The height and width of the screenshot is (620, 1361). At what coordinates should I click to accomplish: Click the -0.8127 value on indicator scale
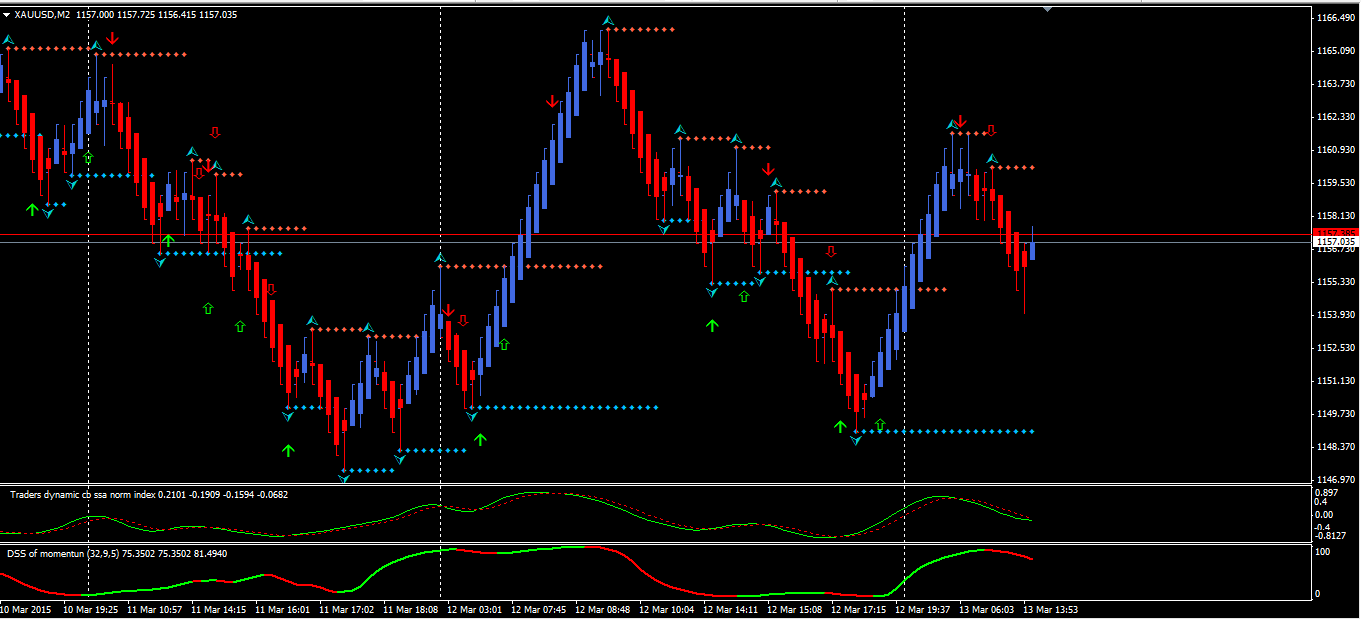pyautogui.click(x=1331, y=536)
